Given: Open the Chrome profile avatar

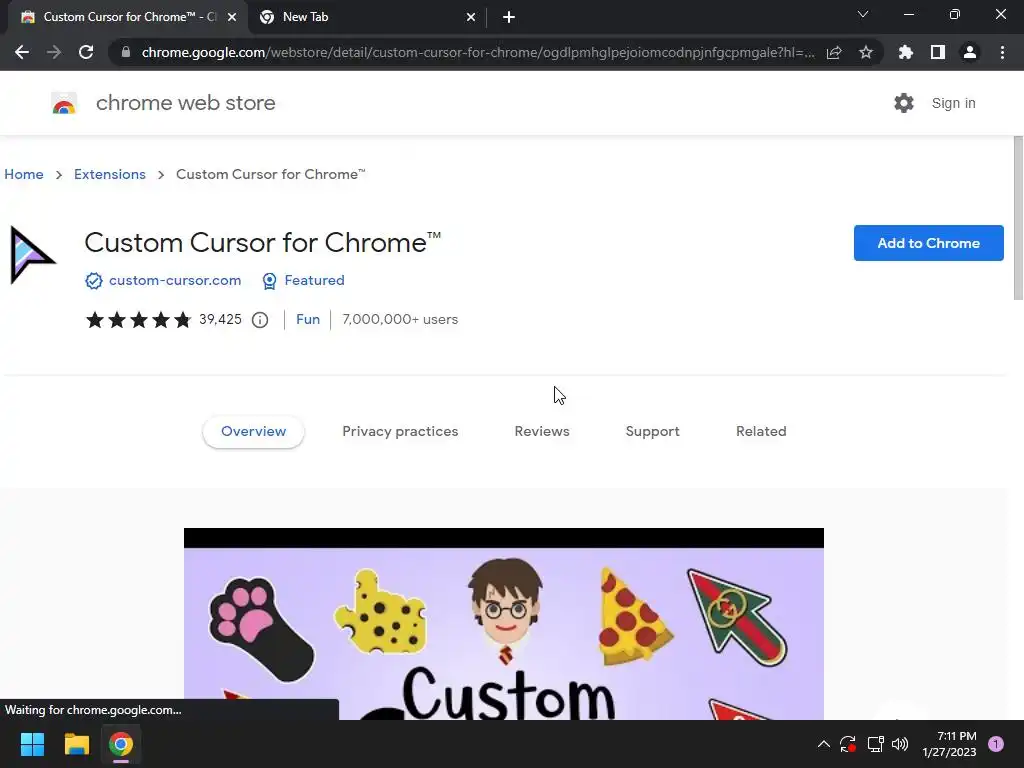Looking at the screenshot, I should pyautogui.click(x=970, y=52).
